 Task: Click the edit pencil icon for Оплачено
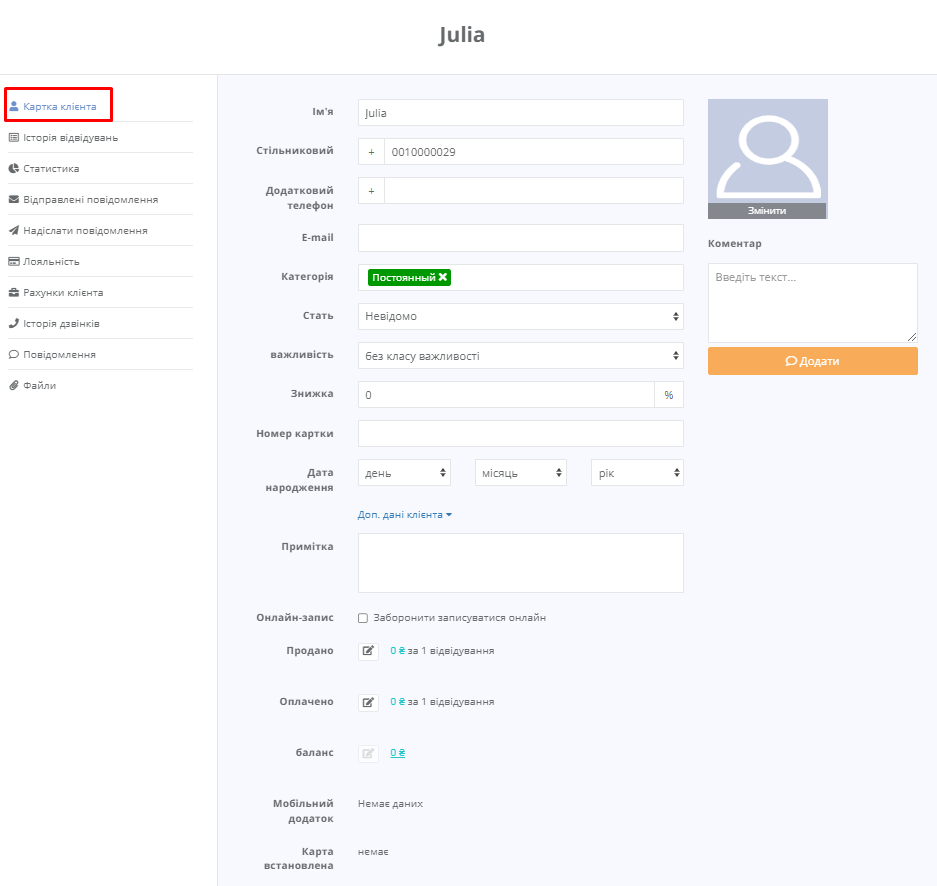point(368,702)
